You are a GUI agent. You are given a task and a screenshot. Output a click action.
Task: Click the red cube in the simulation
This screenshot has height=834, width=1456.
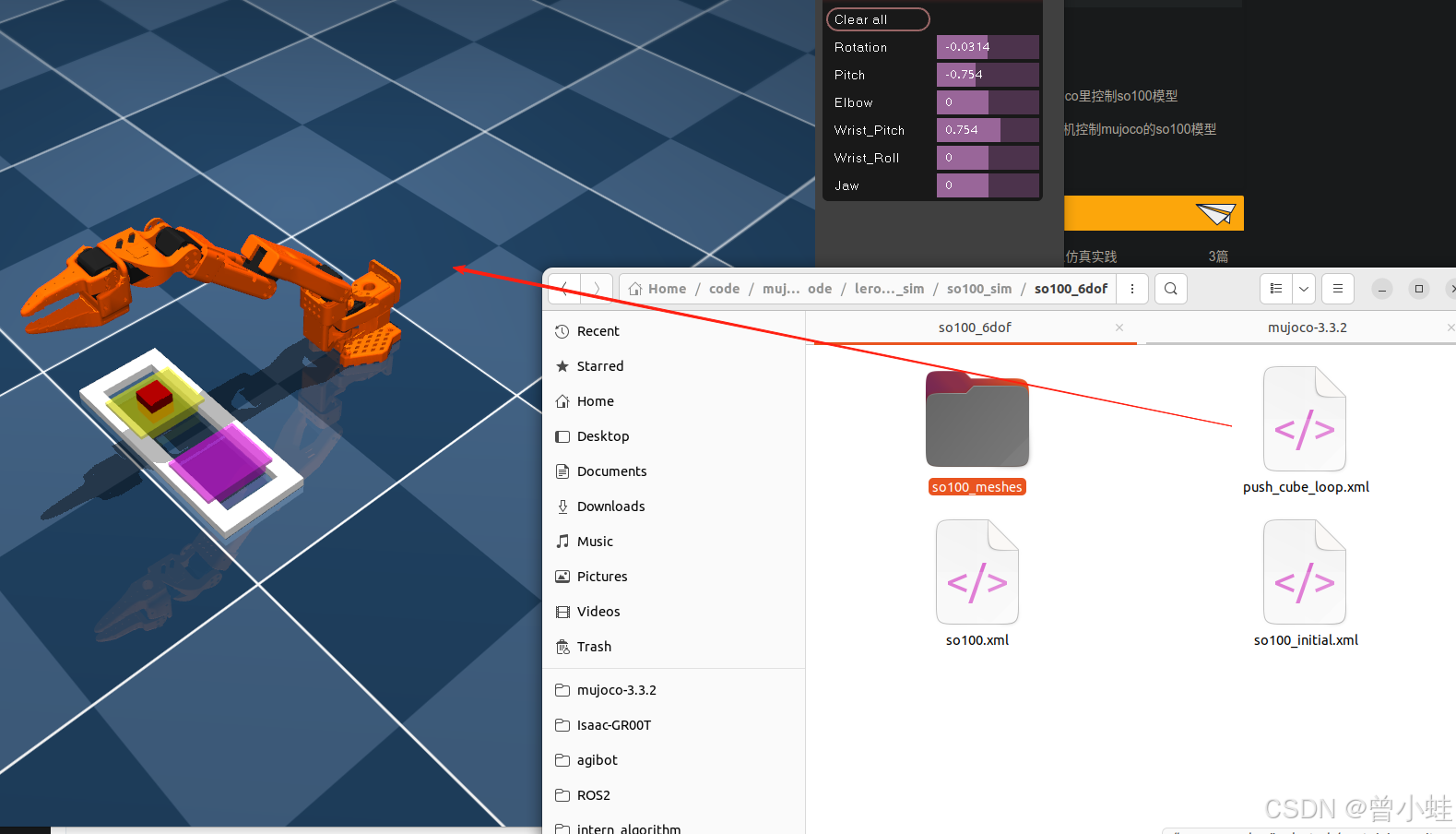[155, 397]
